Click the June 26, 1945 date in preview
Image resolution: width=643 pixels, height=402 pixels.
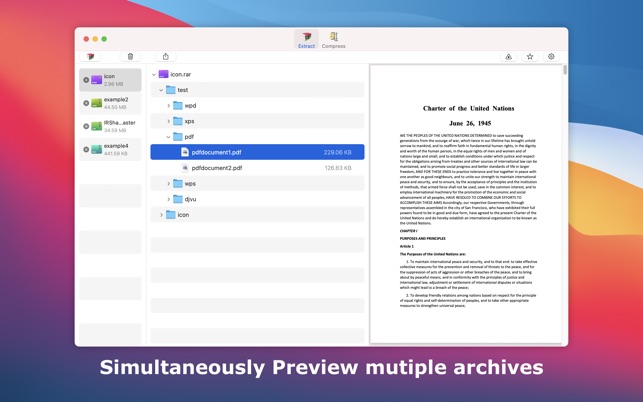tap(470, 123)
